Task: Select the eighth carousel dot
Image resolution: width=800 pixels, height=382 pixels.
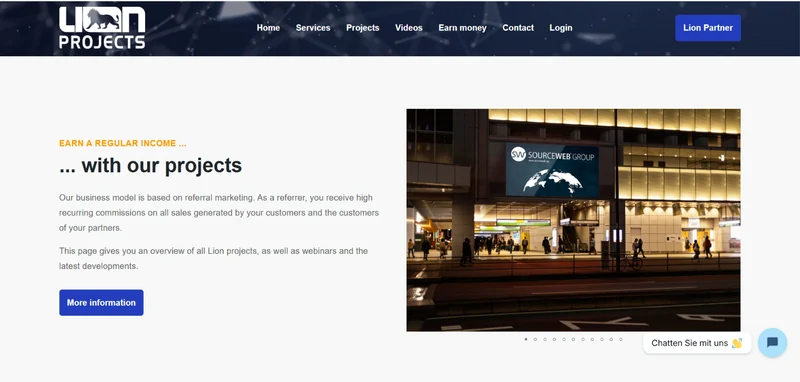Action: [592, 339]
